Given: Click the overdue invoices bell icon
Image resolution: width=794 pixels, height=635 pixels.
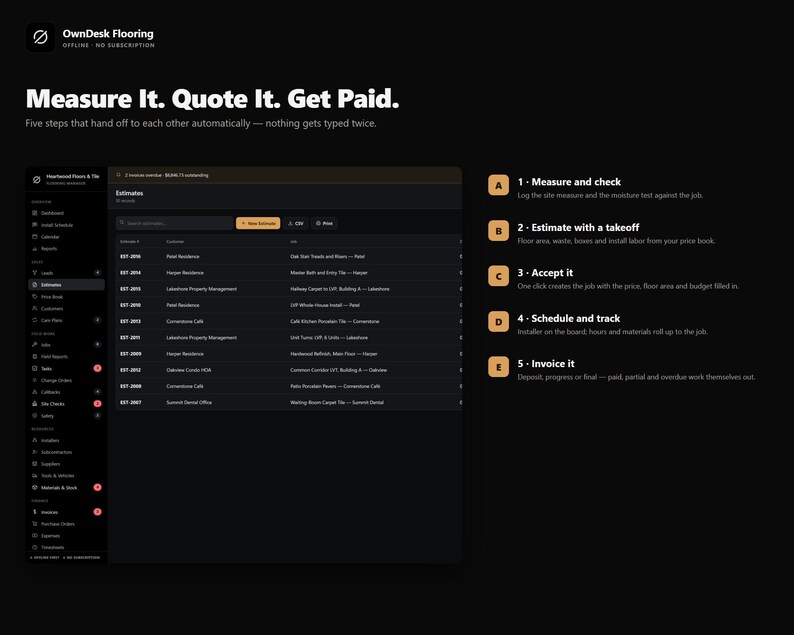Looking at the screenshot, I should [x=118, y=175].
